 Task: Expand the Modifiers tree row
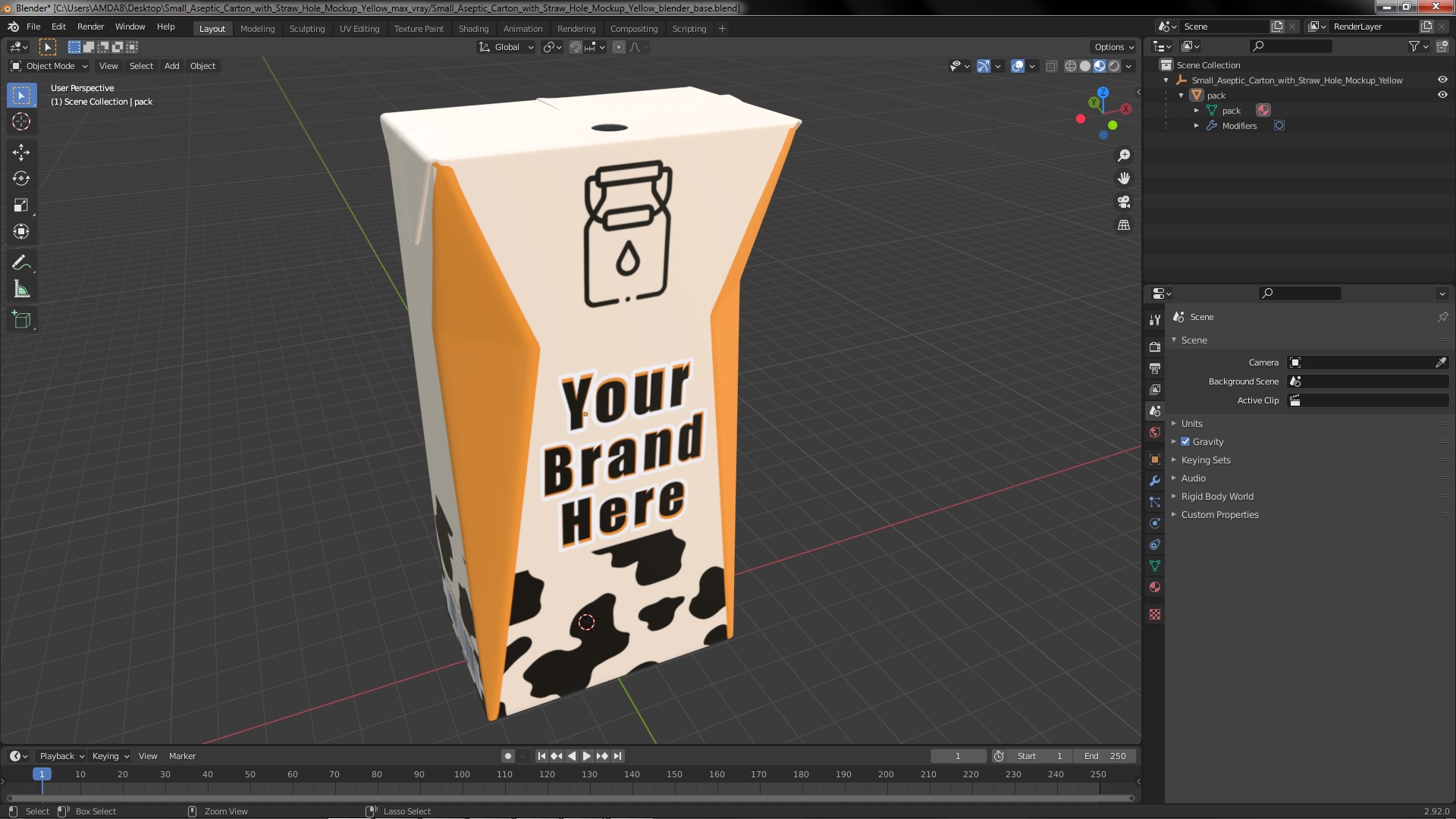1197,126
